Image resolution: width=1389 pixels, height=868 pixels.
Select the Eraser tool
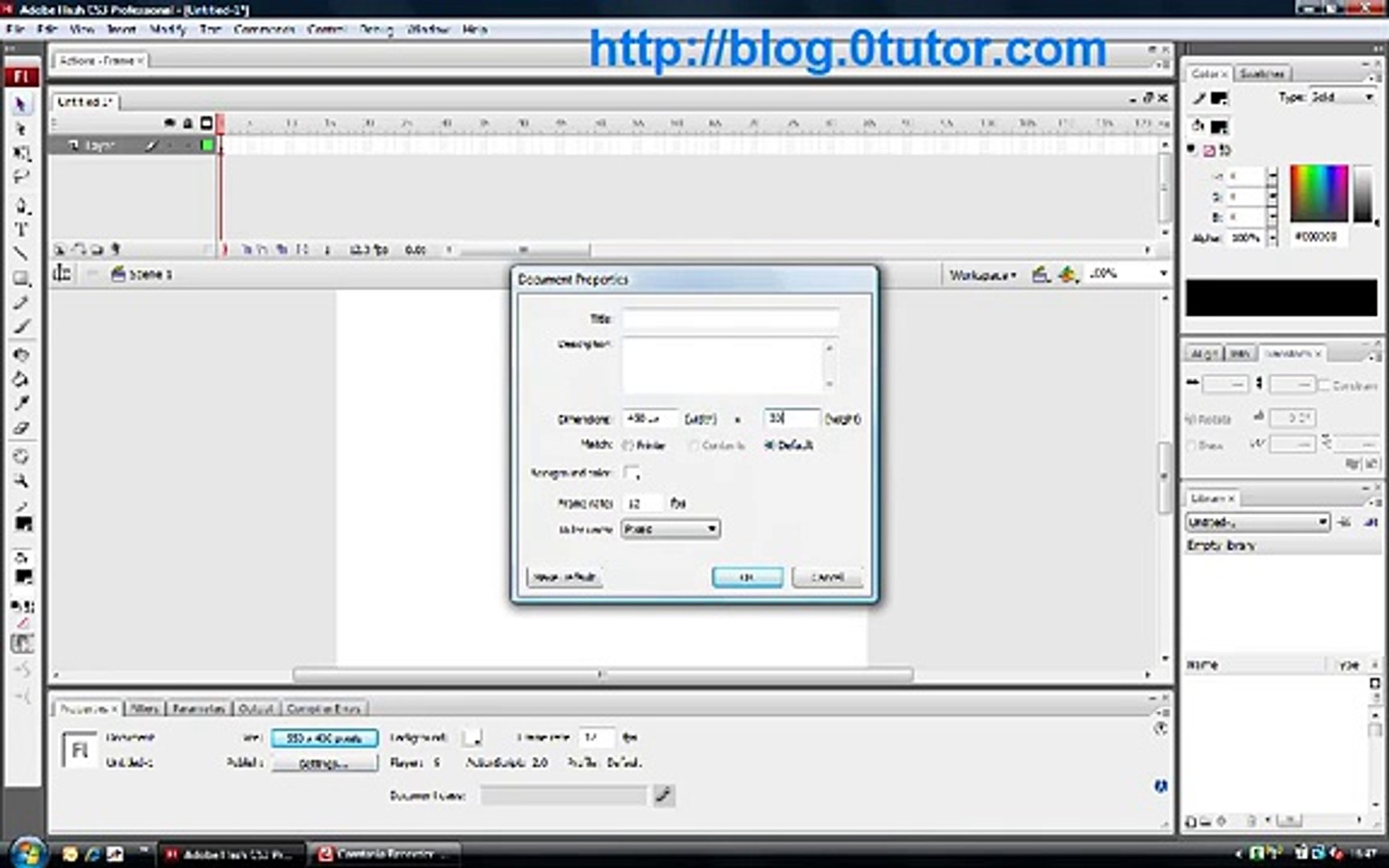[x=21, y=428]
